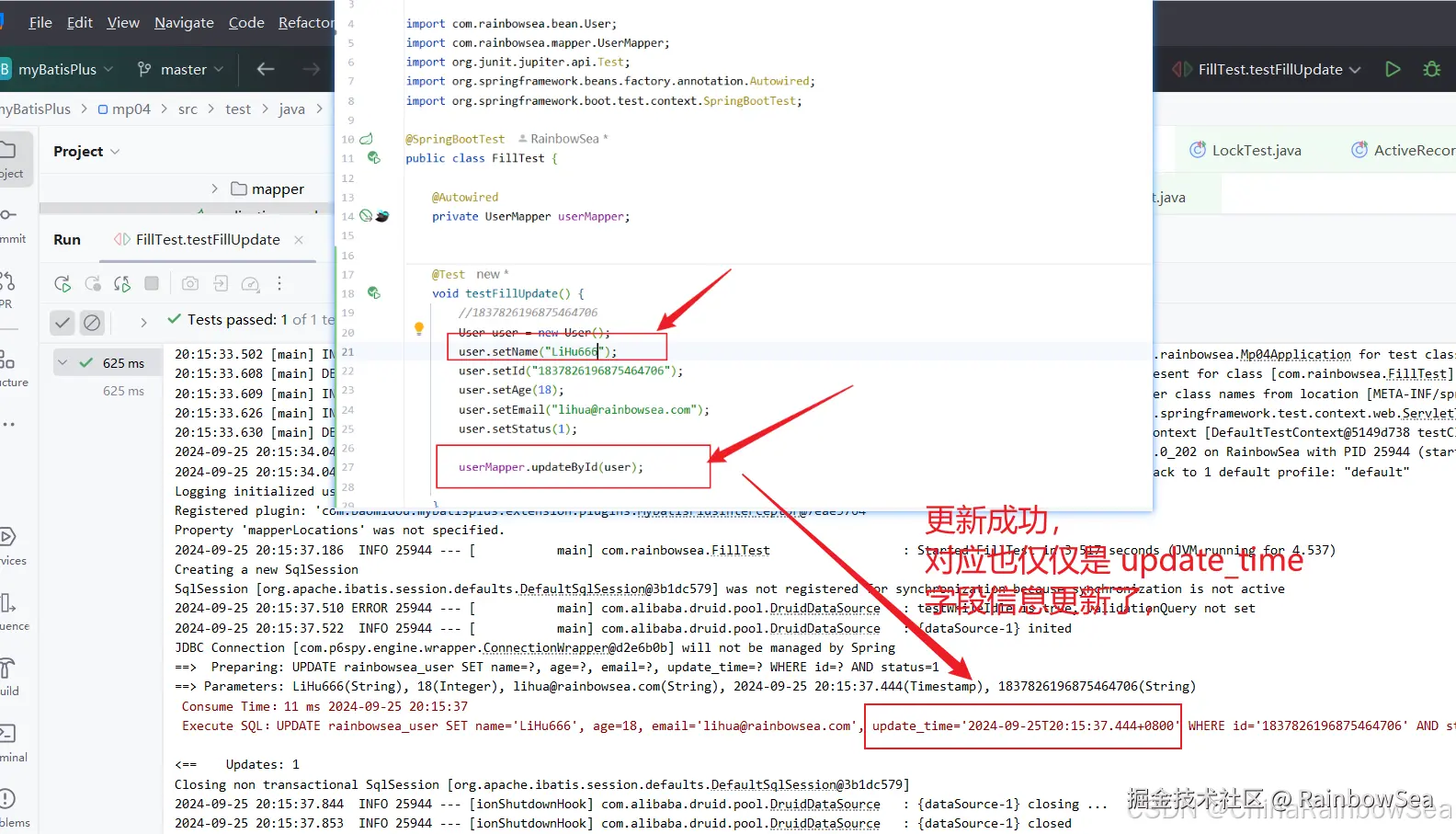This screenshot has height=834, width=1456.
Task: Open the Edit menu
Action: 80,22
